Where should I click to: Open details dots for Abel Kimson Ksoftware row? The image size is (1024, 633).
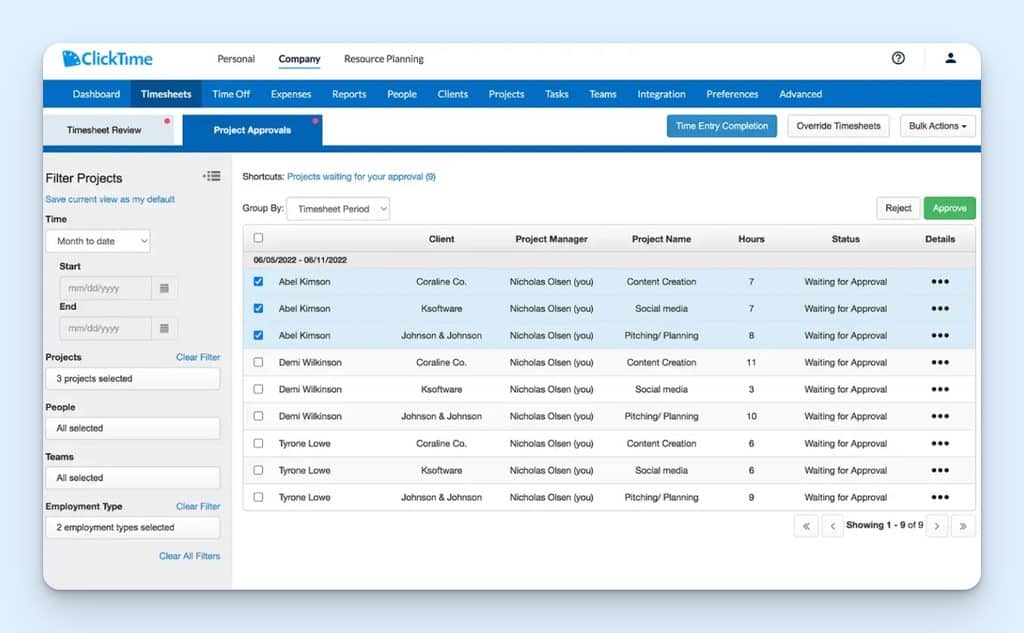[x=940, y=308]
